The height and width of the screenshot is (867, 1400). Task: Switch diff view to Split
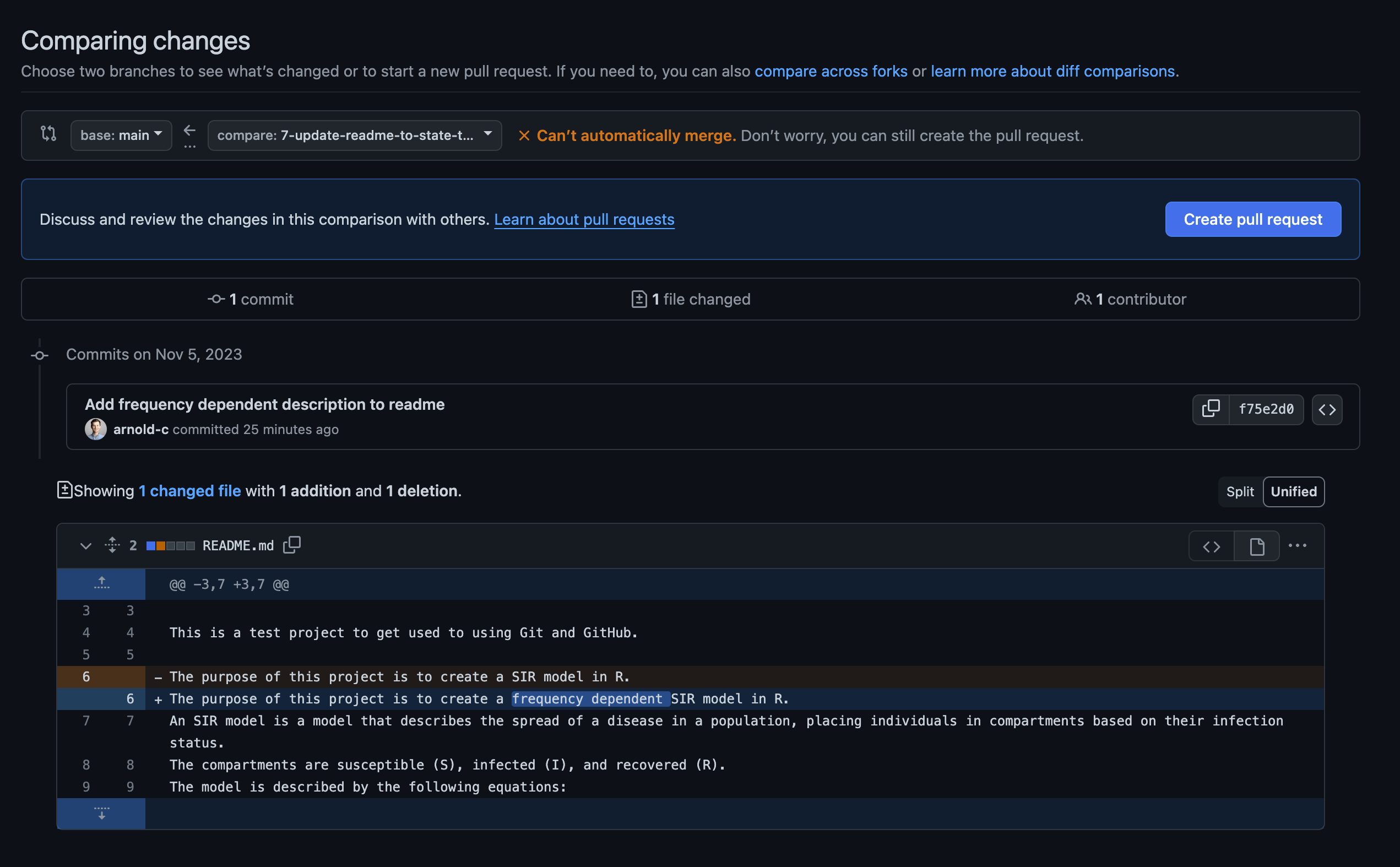pyautogui.click(x=1240, y=491)
